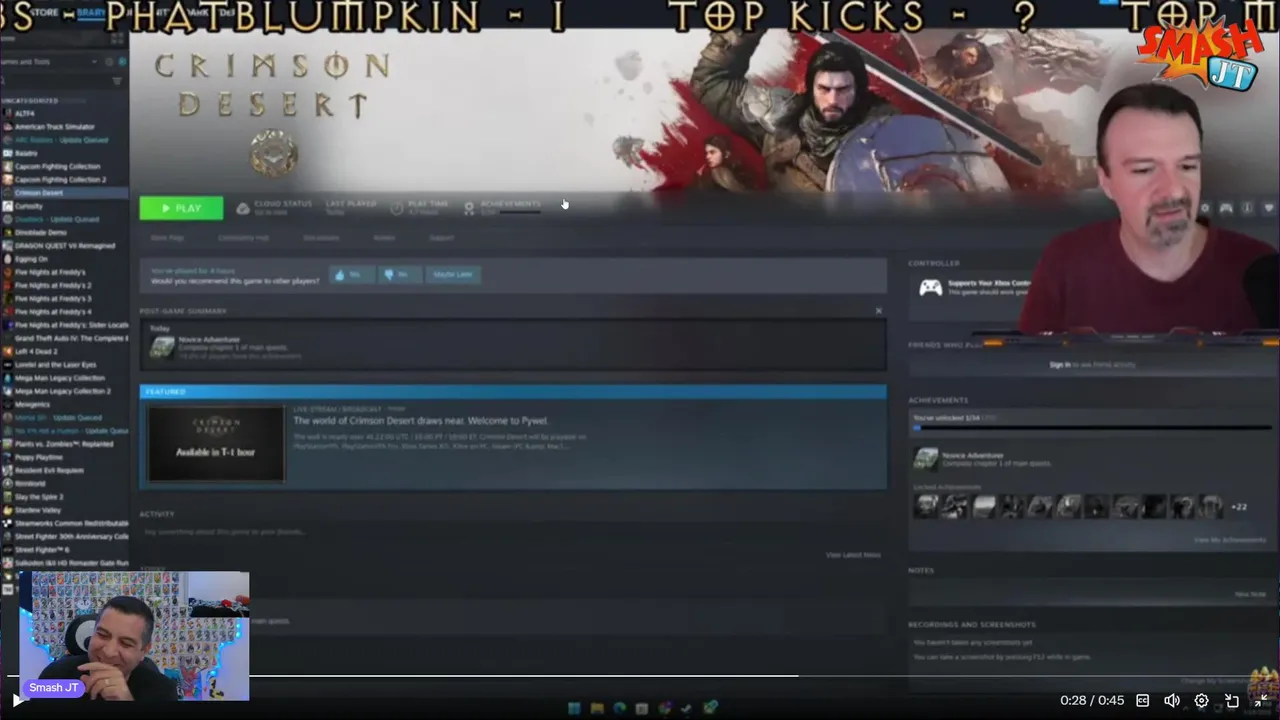
Task: Click the ALTF4 game icon in the sidebar
Action: coord(7,114)
